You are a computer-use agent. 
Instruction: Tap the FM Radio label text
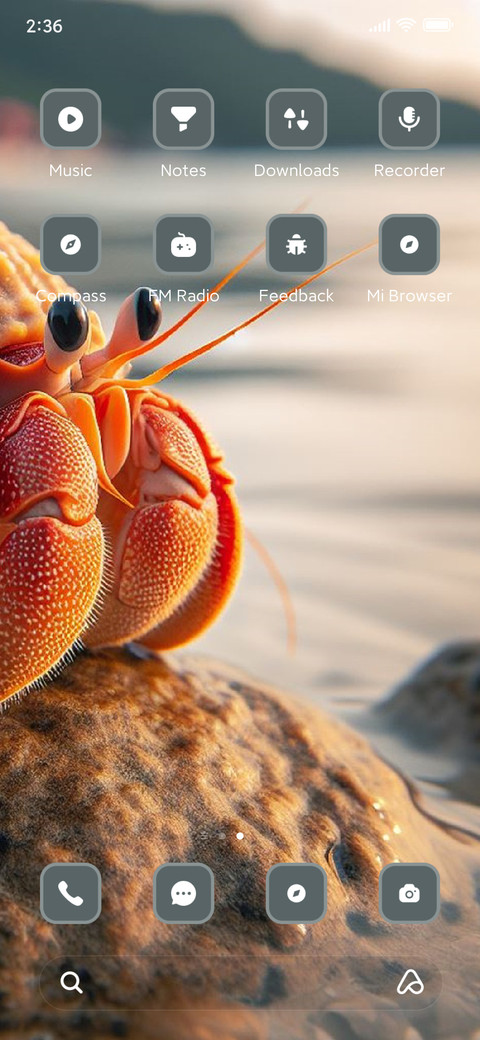tap(184, 296)
